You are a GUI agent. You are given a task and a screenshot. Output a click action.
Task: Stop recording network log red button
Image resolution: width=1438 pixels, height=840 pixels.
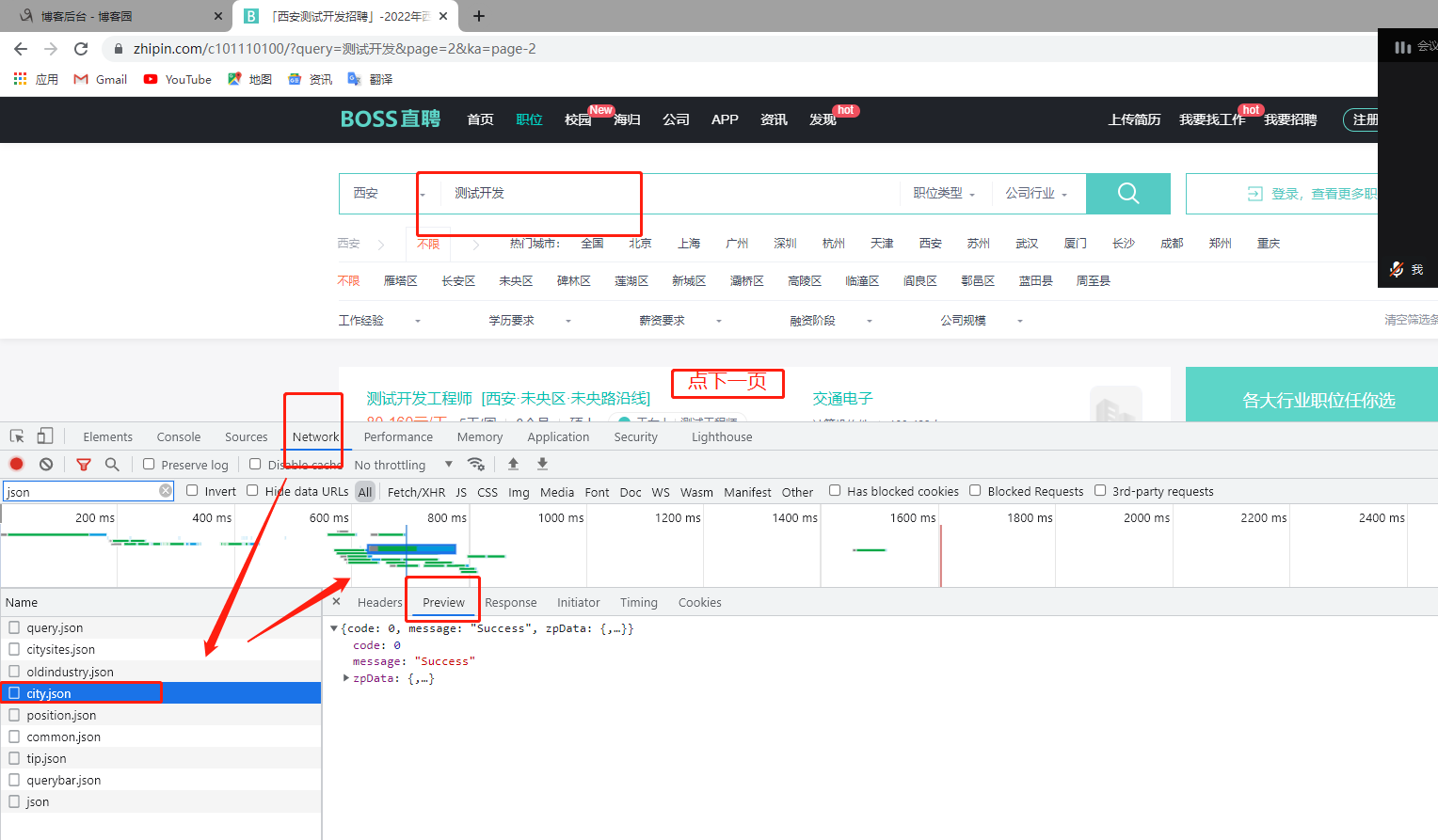coord(16,464)
